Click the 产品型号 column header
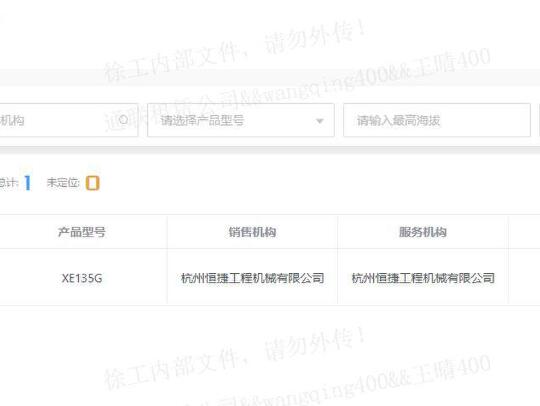The height and width of the screenshot is (406, 540). coord(82,232)
